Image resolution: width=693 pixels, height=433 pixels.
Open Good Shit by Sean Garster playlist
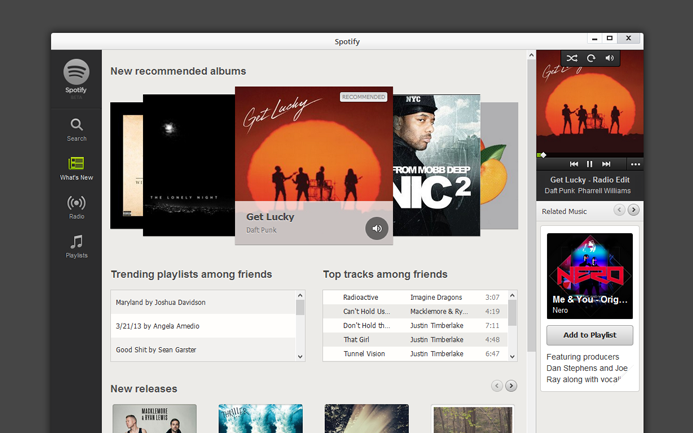(x=203, y=349)
